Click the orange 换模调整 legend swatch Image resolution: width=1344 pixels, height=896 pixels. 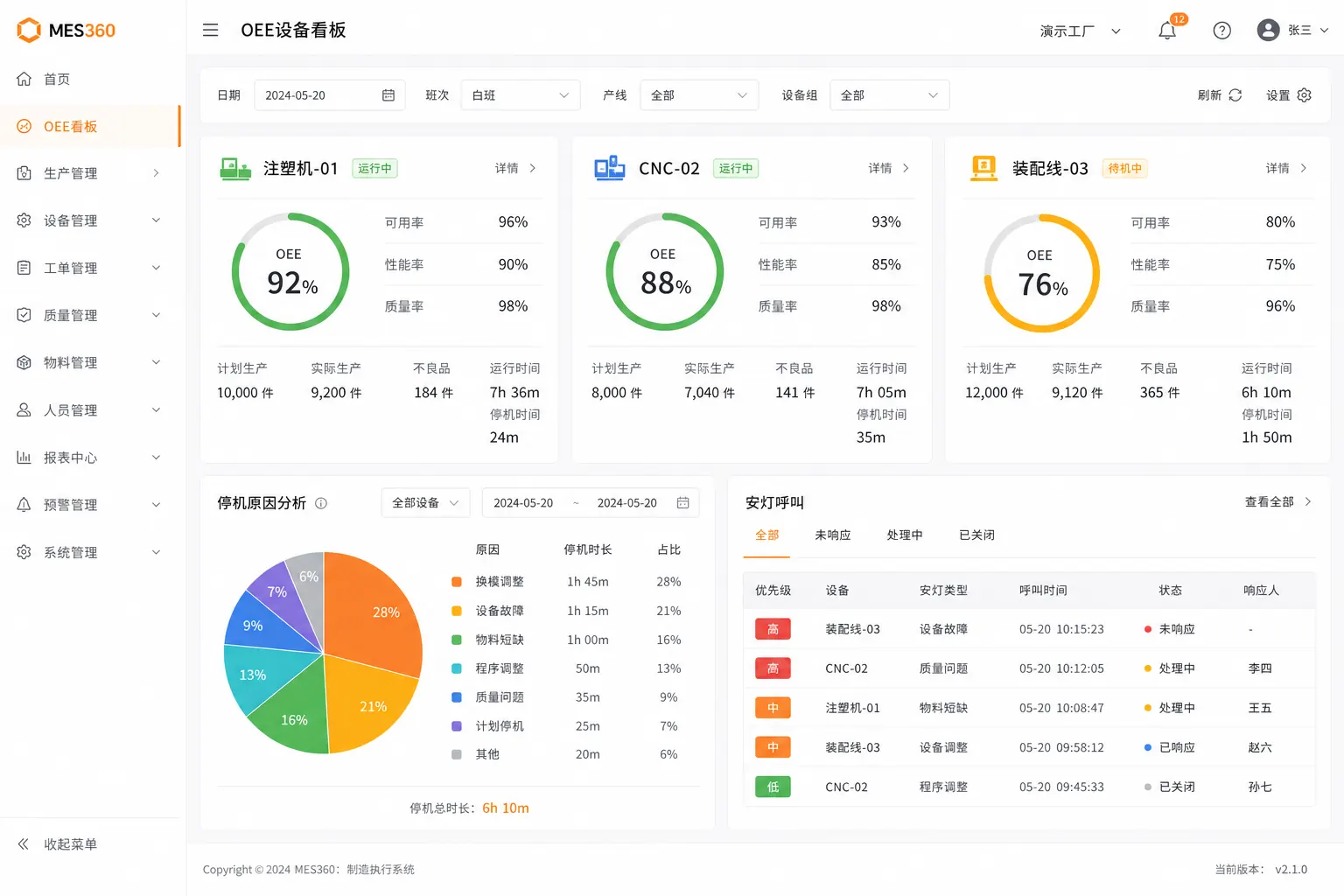coord(457,582)
